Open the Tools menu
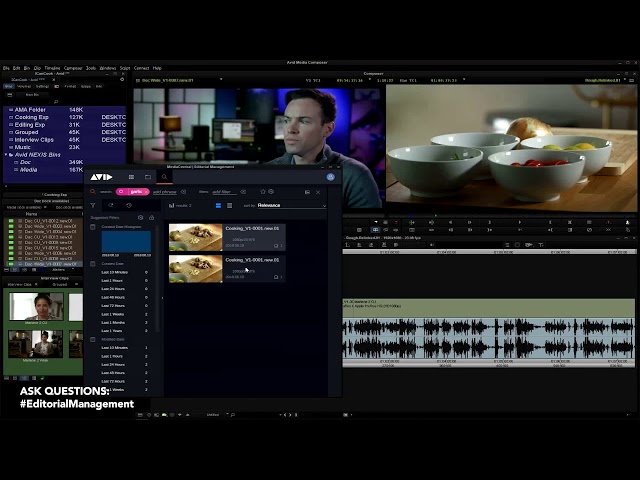 [91, 68]
